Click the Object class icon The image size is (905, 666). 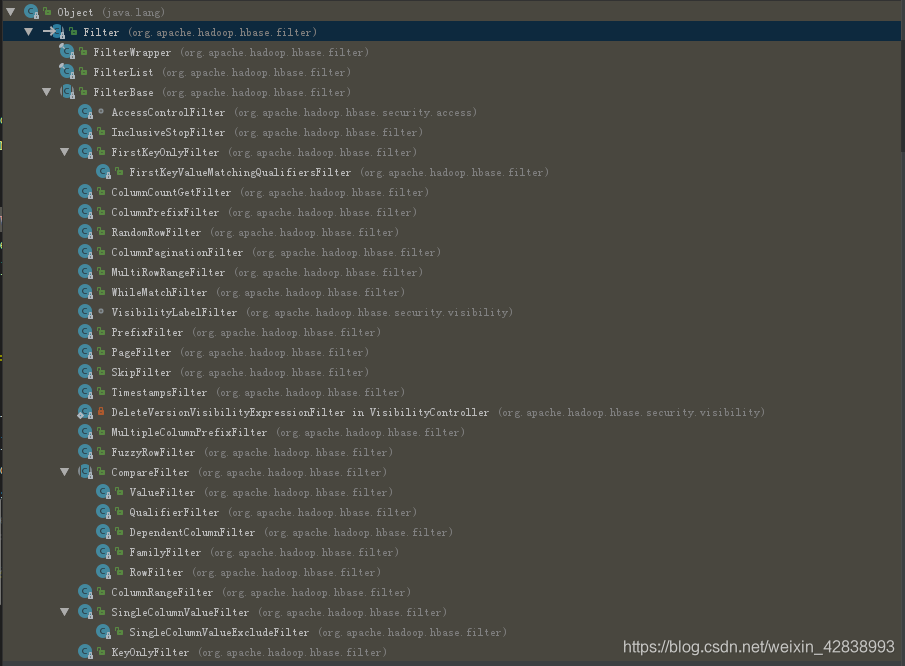tap(32, 12)
